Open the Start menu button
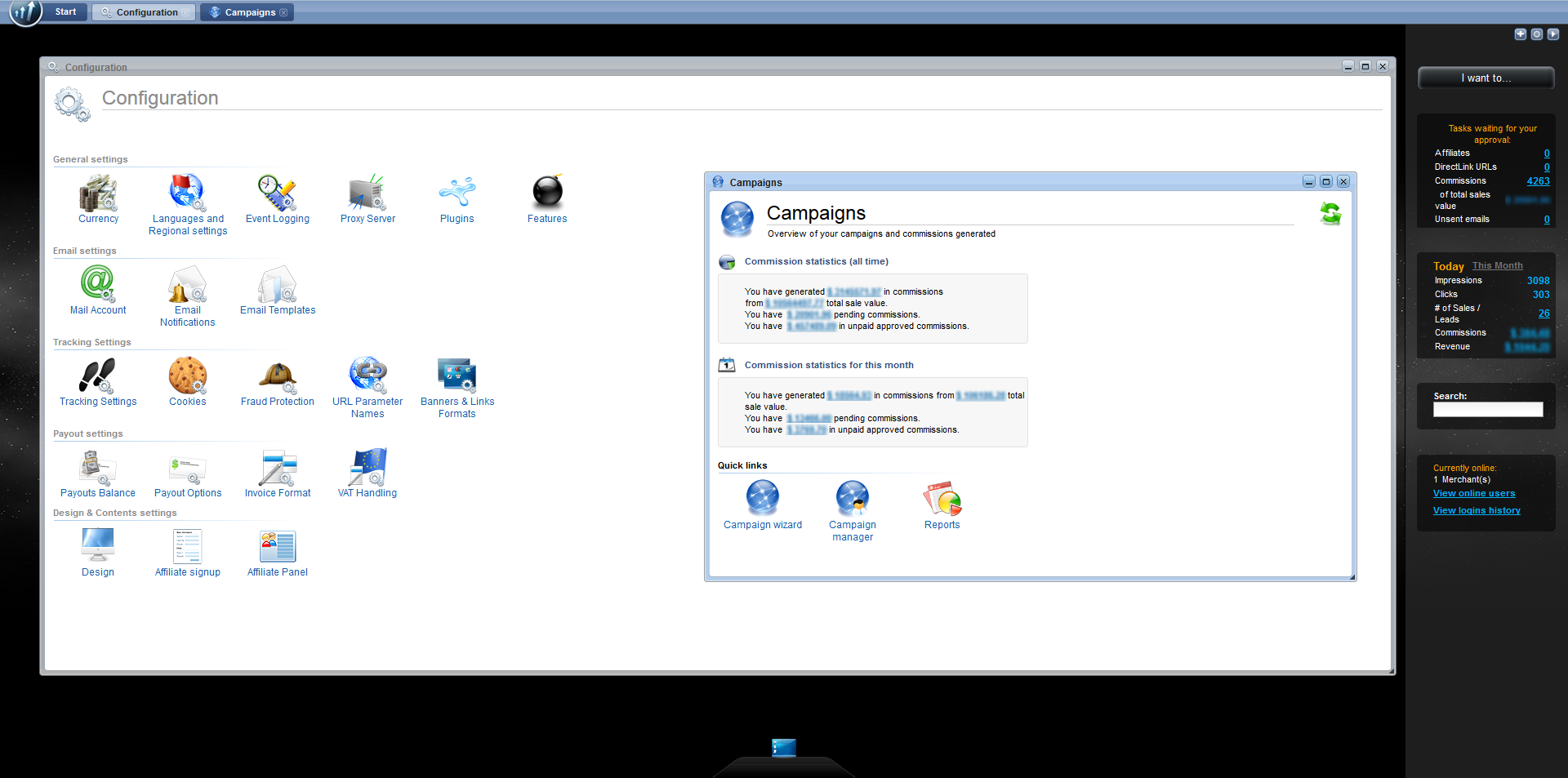1568x778 pixels. click(66, 11)
